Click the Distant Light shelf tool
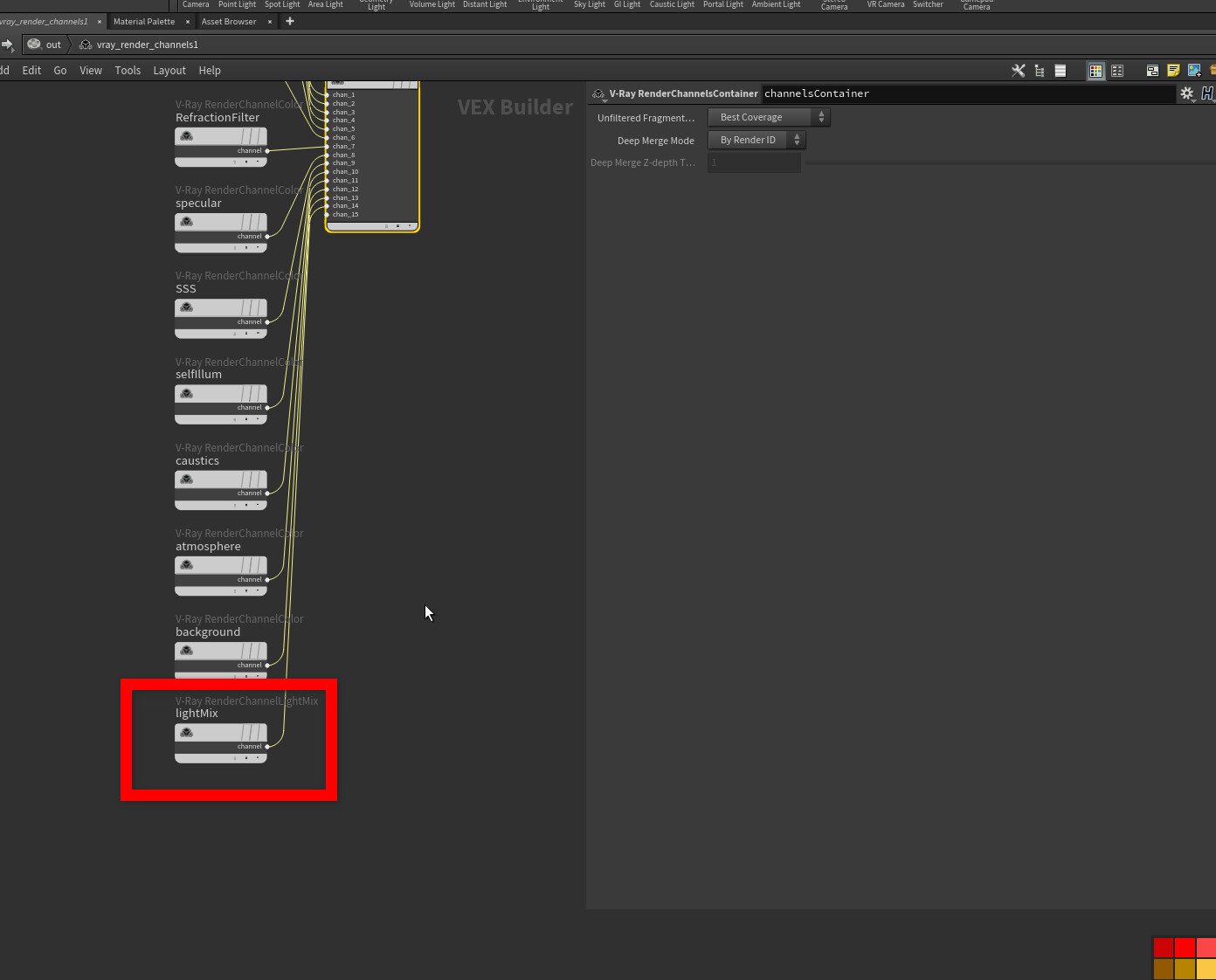Viewport: 1216px width, 980px height. [485, 4]
